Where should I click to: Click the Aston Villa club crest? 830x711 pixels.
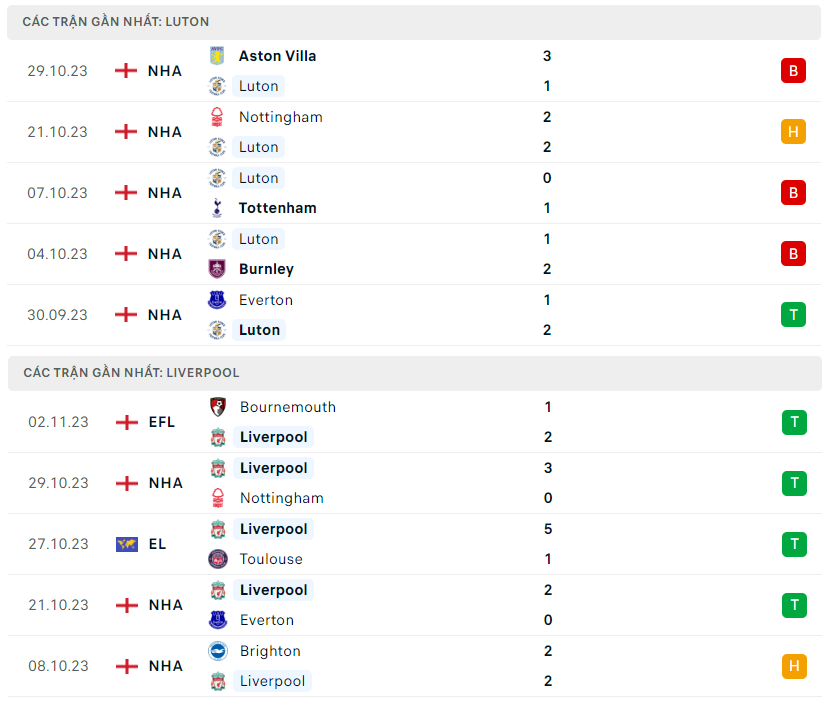point(217,56)
